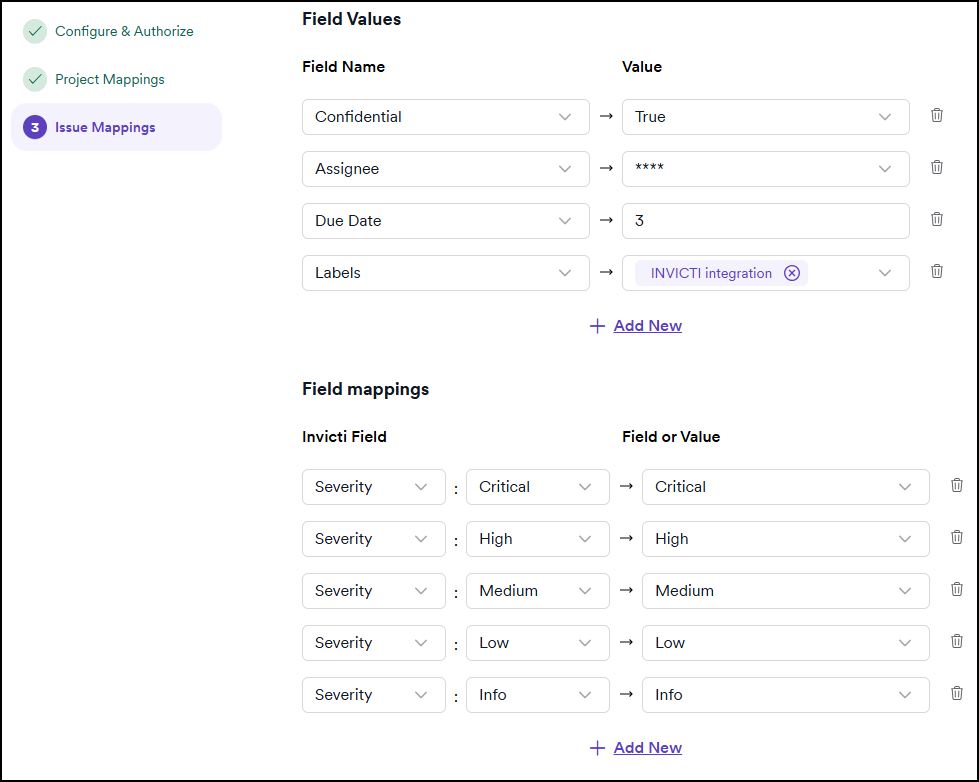Click the checkmark next to Project Mappings

35,79
